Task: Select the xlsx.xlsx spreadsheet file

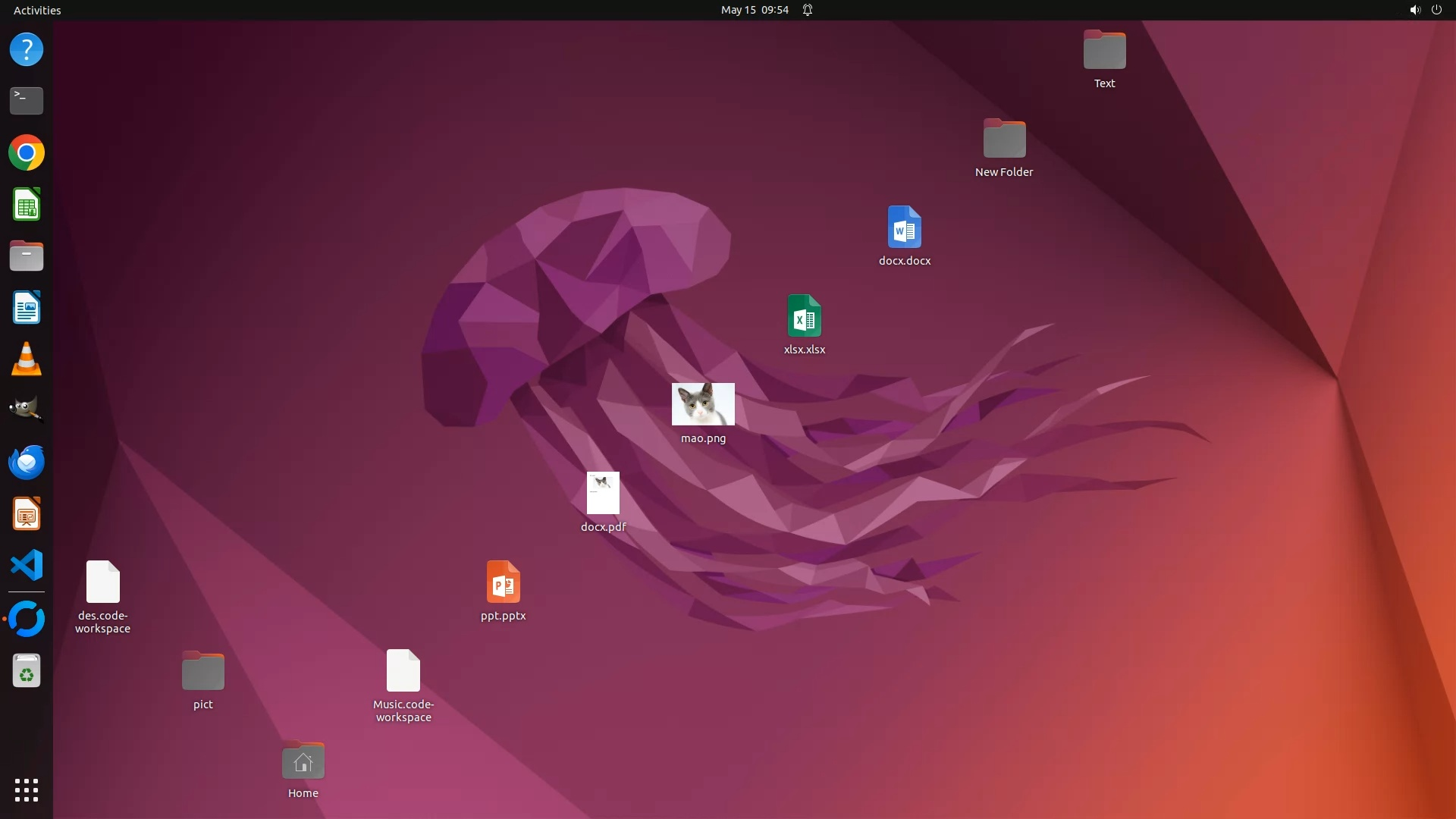Action: coord(804,316)
